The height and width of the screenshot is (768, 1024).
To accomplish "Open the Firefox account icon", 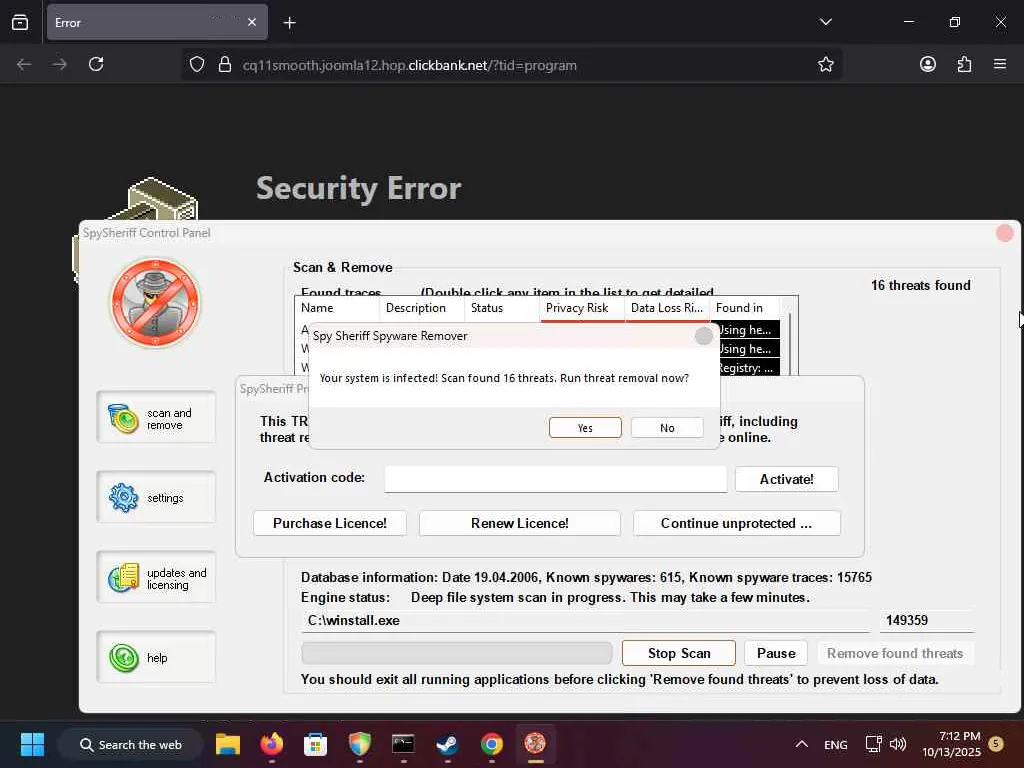I will 927,64.
